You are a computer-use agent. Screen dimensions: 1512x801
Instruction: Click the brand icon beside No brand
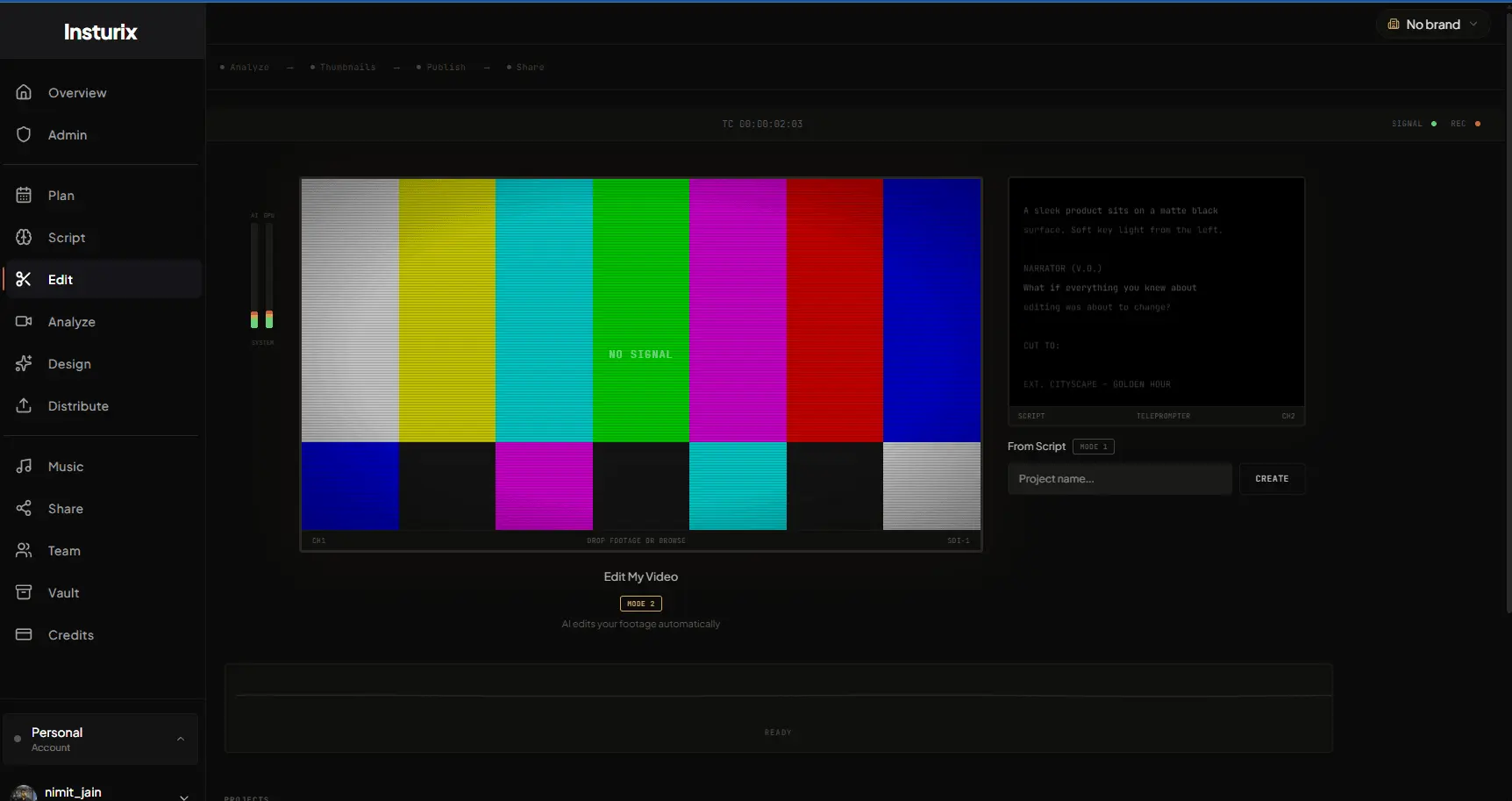1394,24
